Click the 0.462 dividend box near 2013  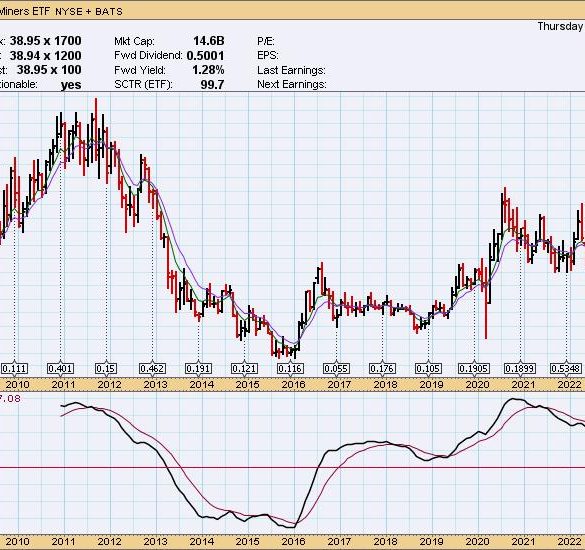click(152, 369)
